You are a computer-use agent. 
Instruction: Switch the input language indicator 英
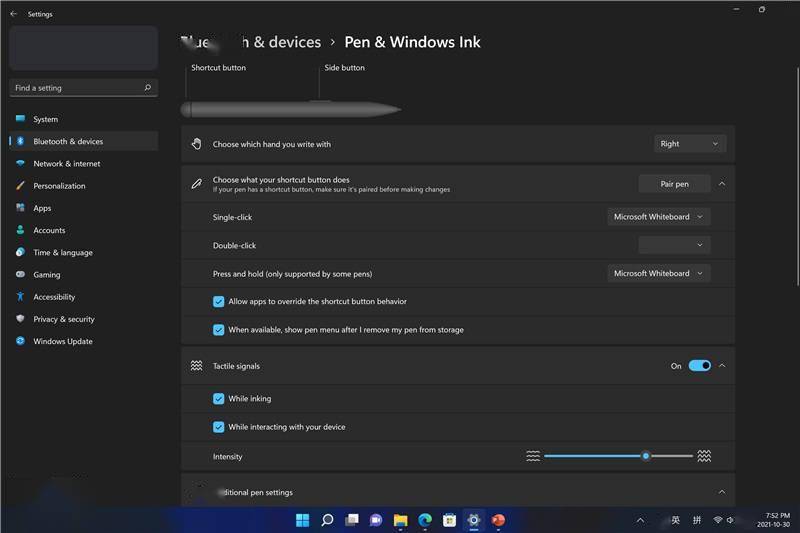click(x=676, y=520)
